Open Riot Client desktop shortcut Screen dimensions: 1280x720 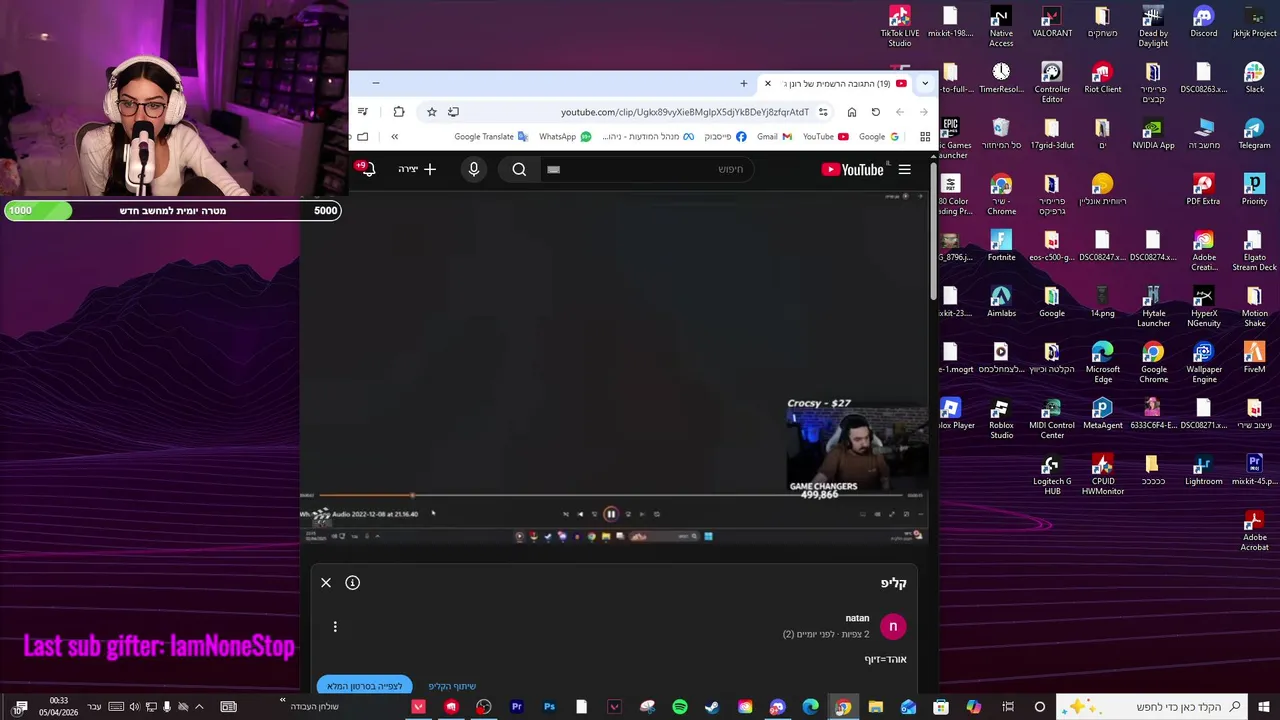coord(1102,79)
